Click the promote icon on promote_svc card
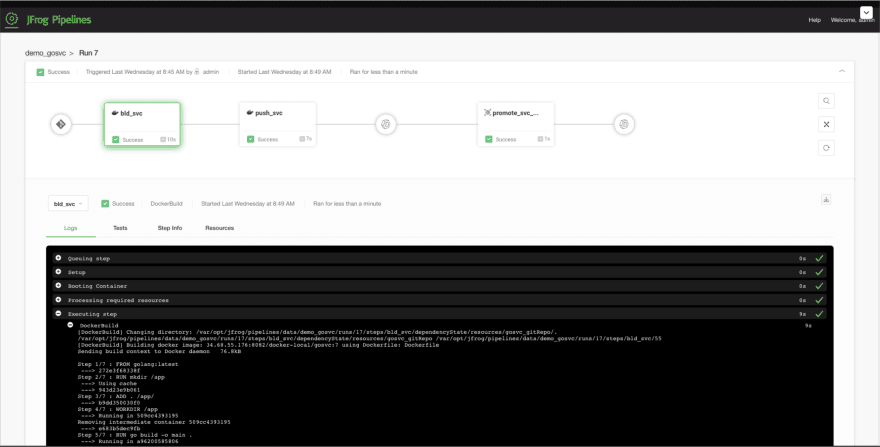Screen dimensions: 880x447 tap(488, 113)
